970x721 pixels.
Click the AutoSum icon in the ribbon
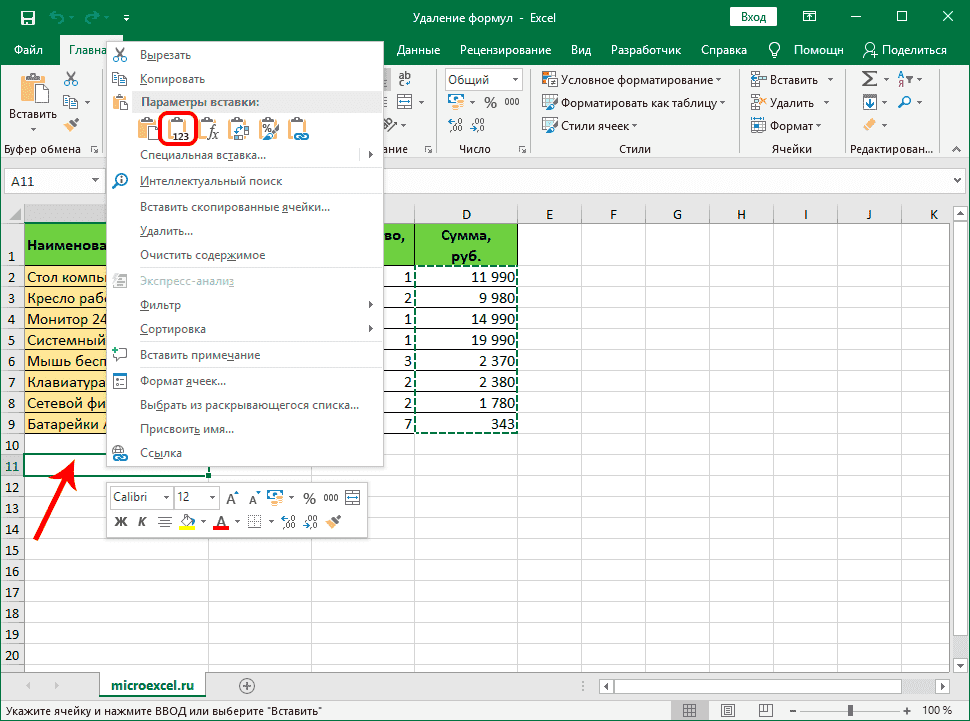click(867, 77)
